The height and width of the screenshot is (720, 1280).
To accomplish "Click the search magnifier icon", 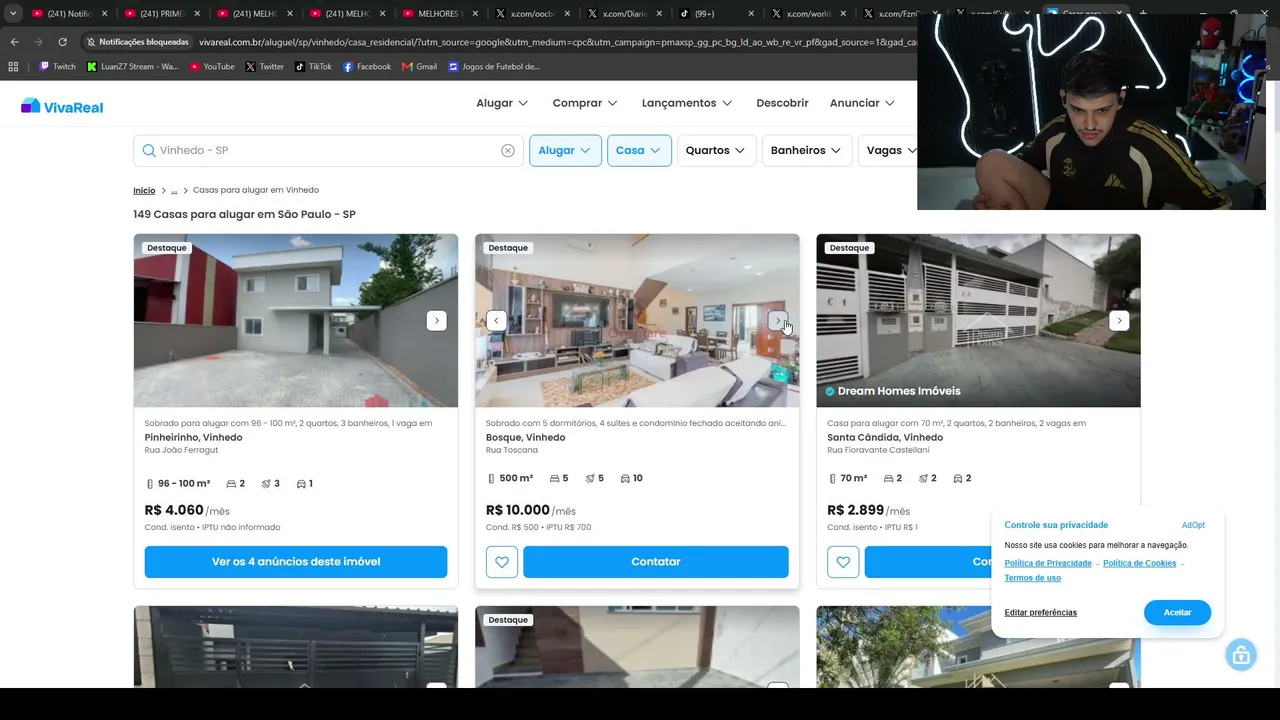I will click(x=149, y=150).
